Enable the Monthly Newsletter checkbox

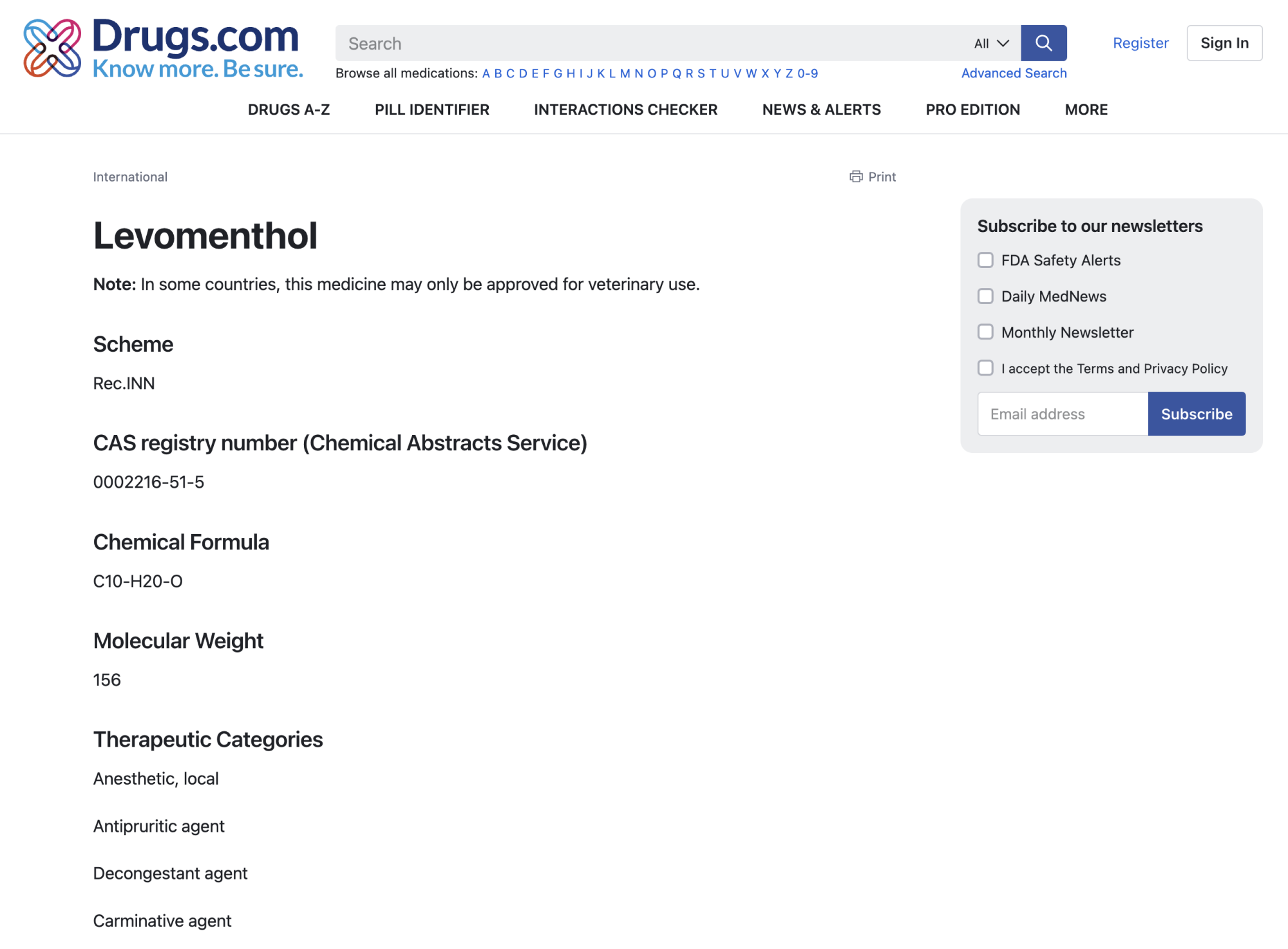click(x=985, y=332)
